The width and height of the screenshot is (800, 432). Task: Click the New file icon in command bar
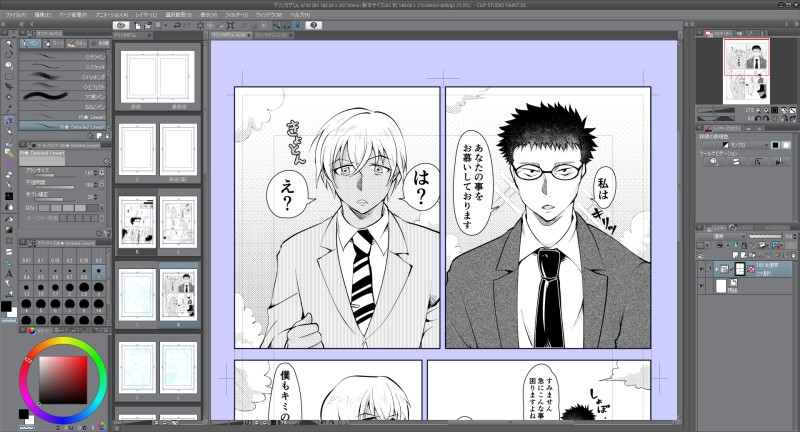click(138, 25)
